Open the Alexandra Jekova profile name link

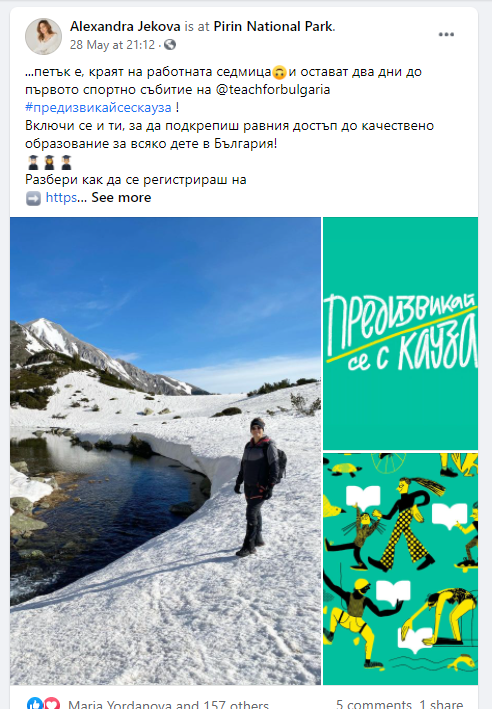click(125, 27)
